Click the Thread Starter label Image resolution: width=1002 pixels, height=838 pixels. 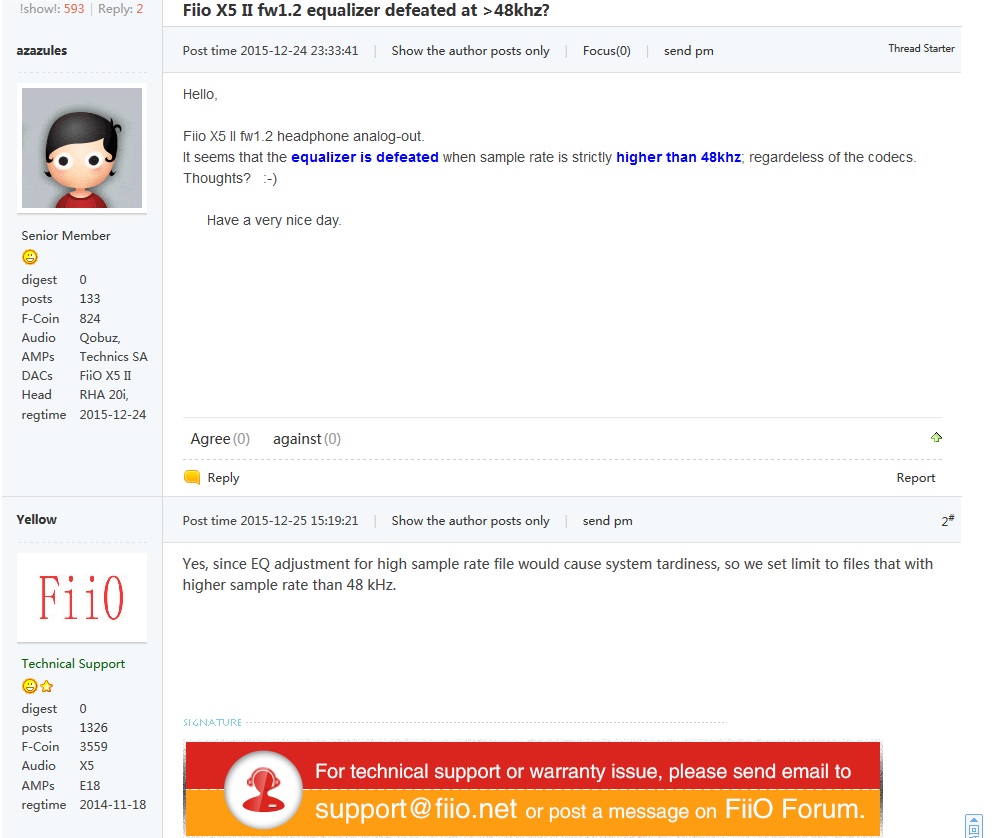[x=921, y=49]
